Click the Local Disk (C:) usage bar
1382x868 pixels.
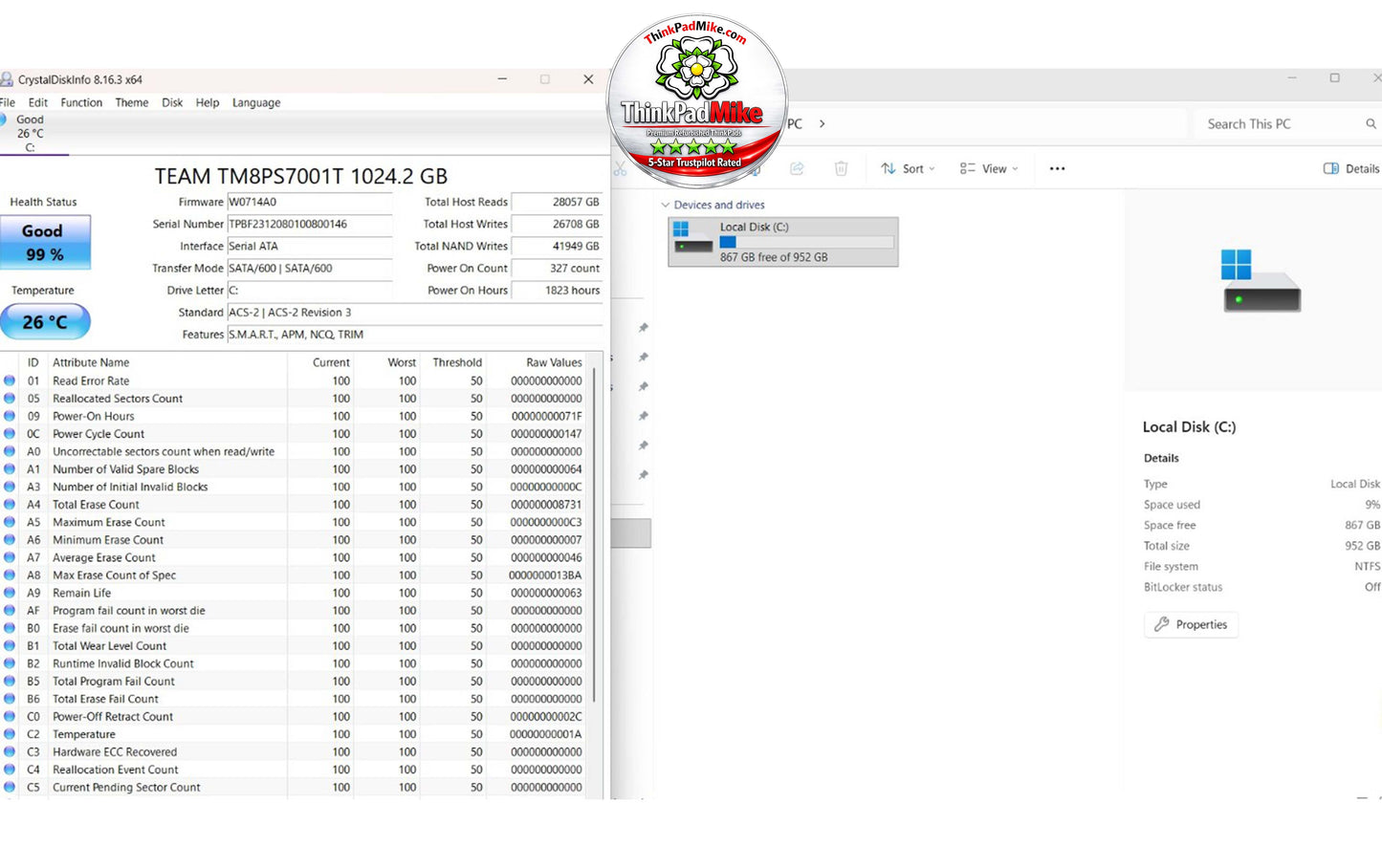[806, 242]
